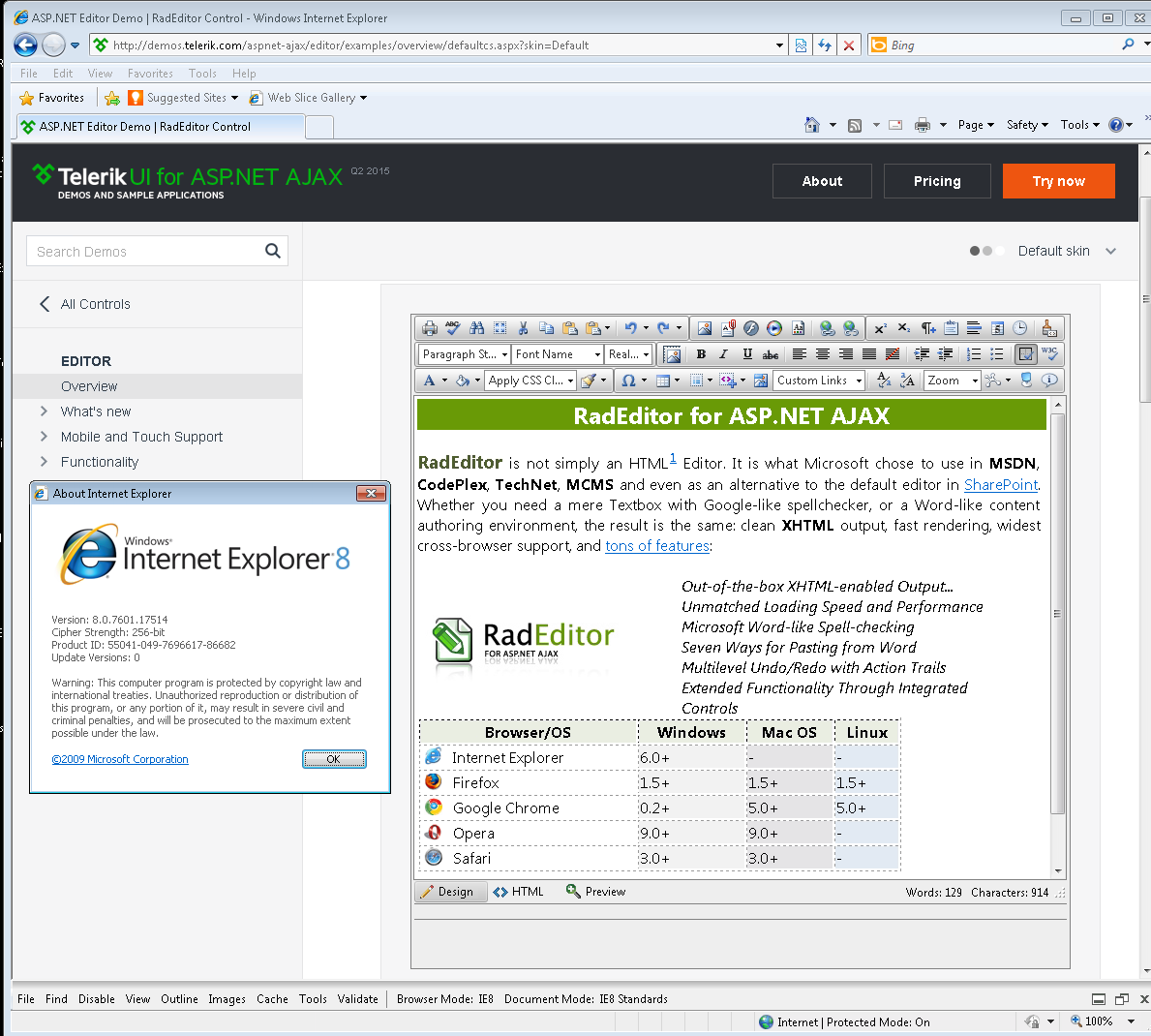Run the ABC spell checker tool
1151x1036 pixels.
(453, 328)
